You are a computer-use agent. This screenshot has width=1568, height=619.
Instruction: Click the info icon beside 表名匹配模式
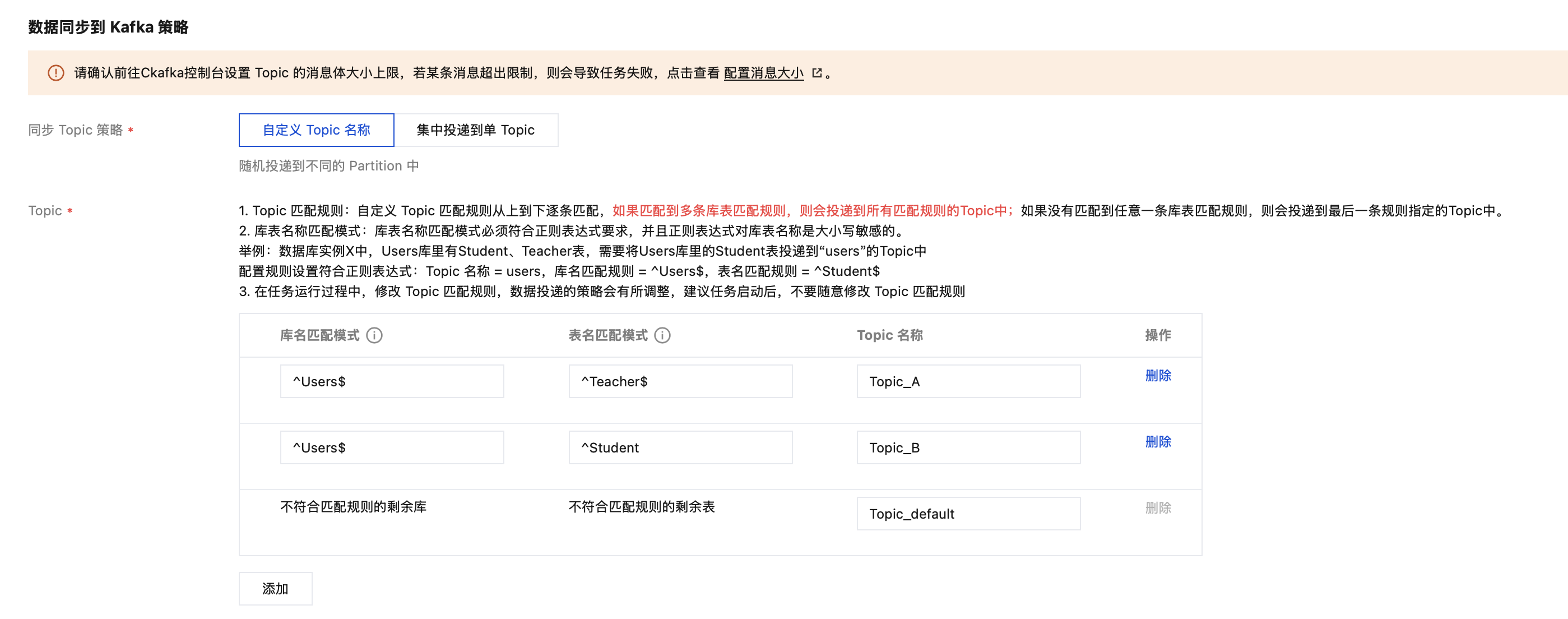point(662,335)
